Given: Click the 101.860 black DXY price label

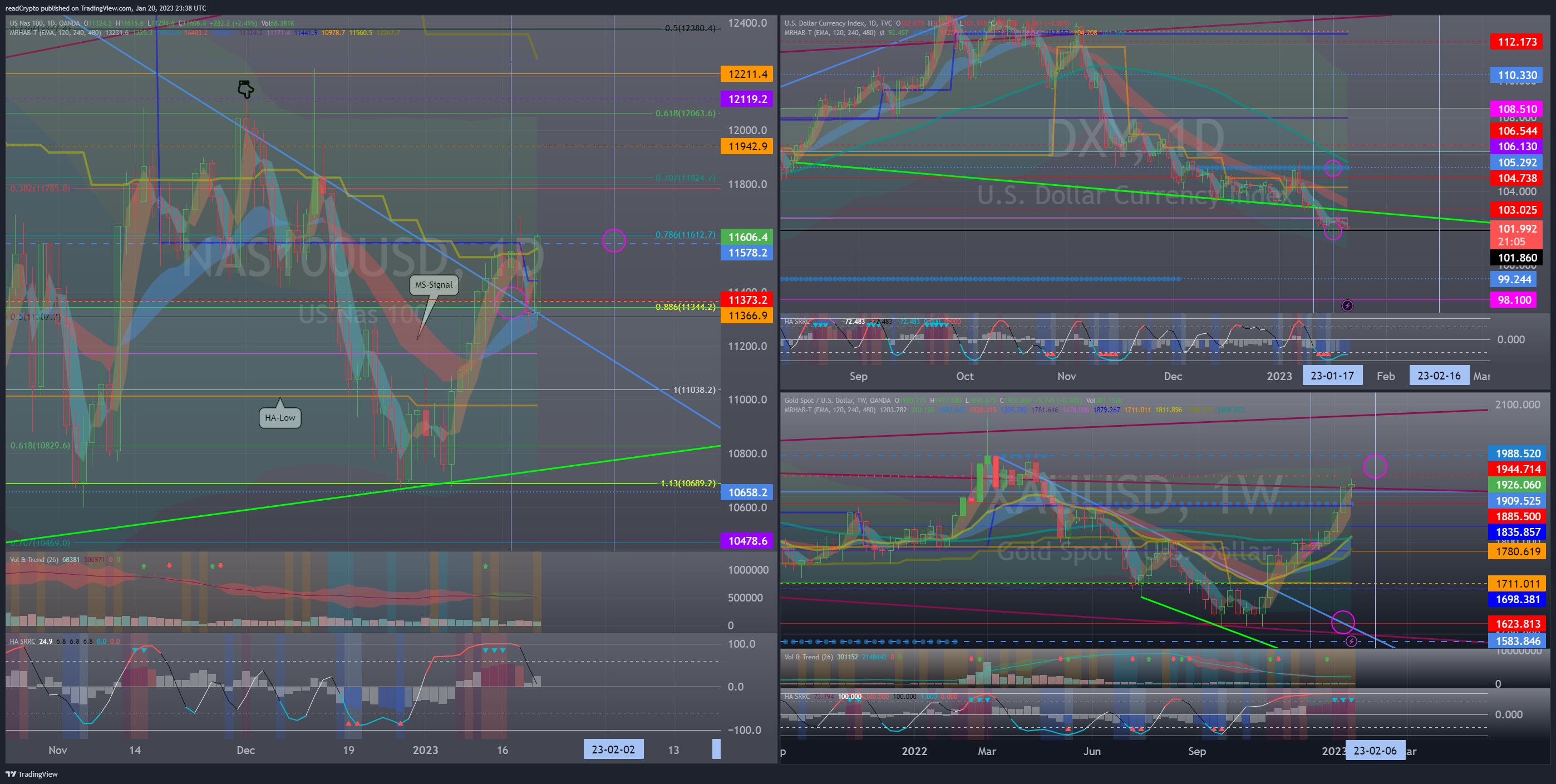Looking at the screenshot, I should point(1516,258).
